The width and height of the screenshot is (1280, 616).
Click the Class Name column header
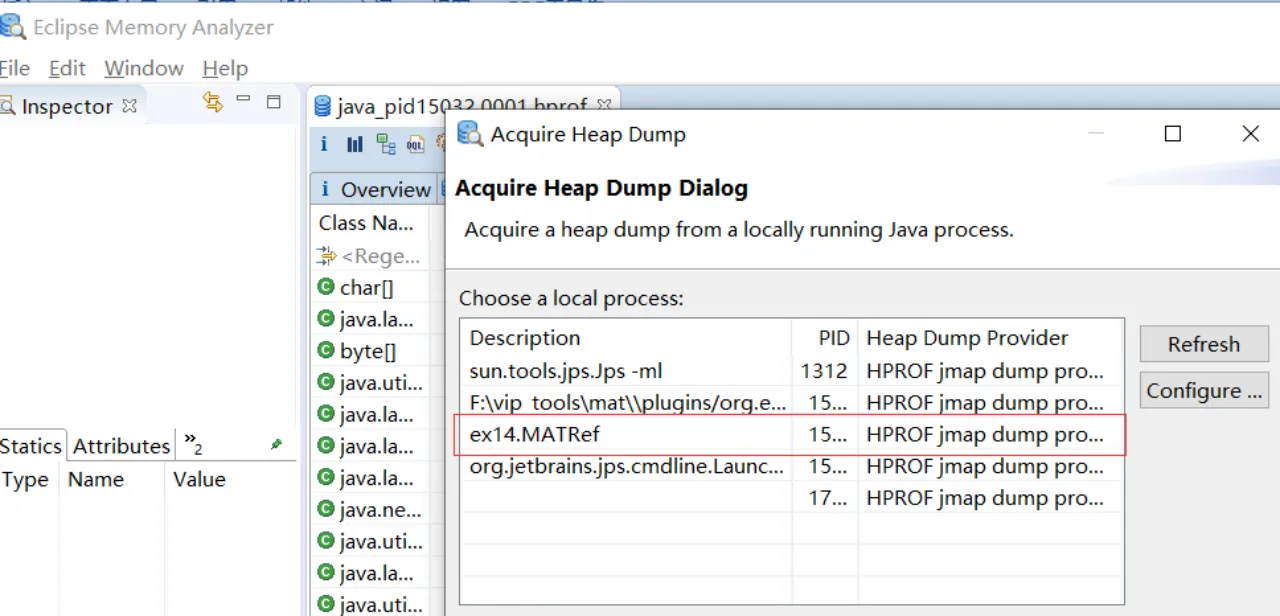click(369, 223)
